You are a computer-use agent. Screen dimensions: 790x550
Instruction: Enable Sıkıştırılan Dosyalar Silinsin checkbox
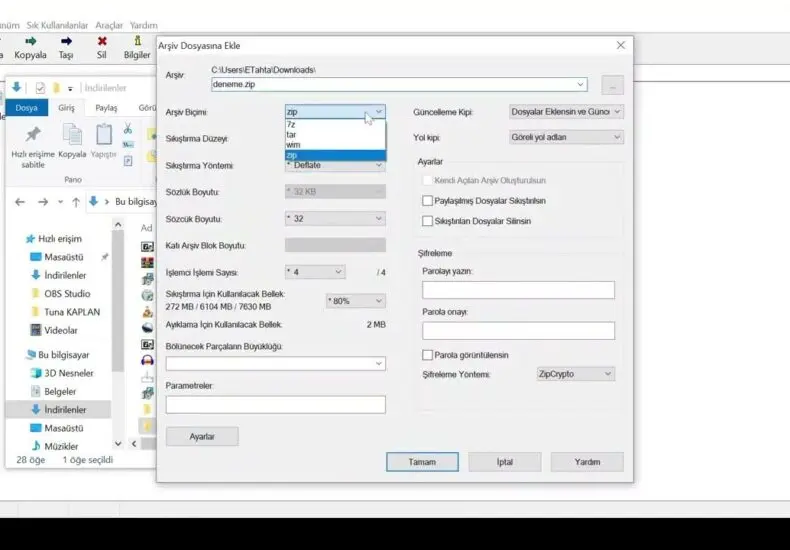[427, 221]
